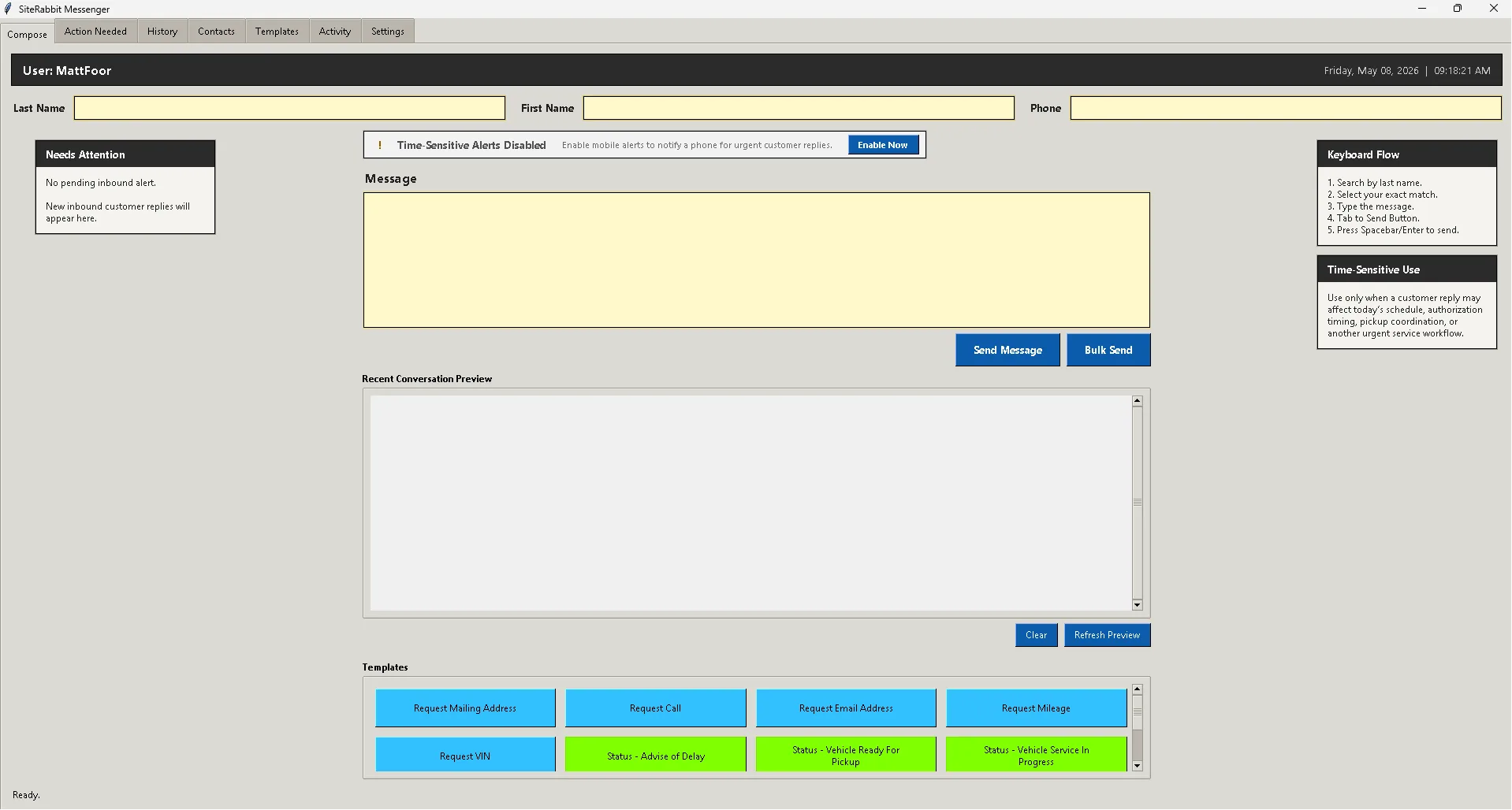Open the Contacts tab
The height and width of the screenshot is (810, 1512).
(216, 32)
